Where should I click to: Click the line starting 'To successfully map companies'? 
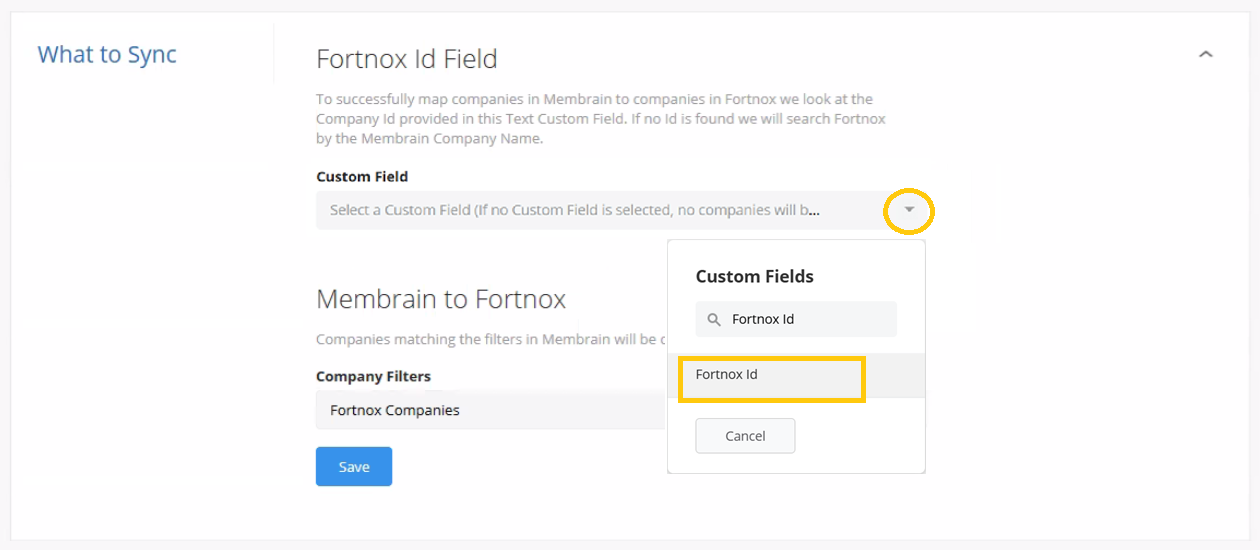pos(594,99)
